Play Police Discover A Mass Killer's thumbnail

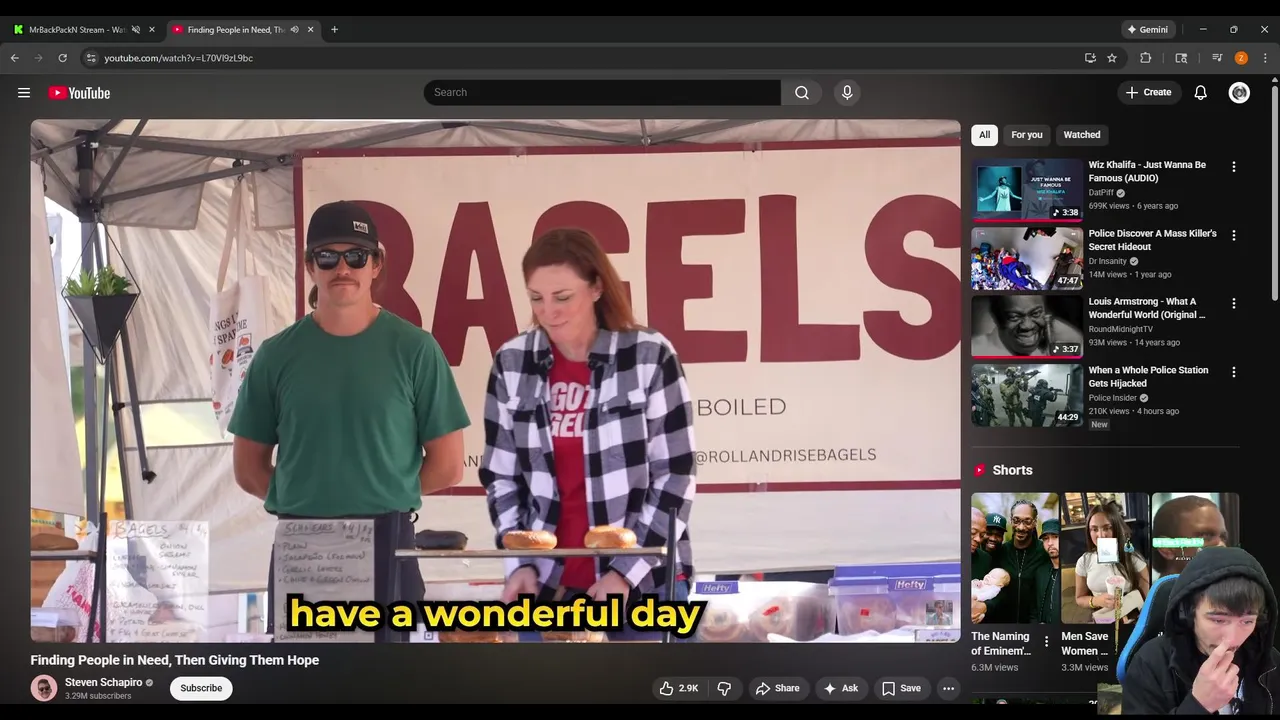[x=1027, y=257]
